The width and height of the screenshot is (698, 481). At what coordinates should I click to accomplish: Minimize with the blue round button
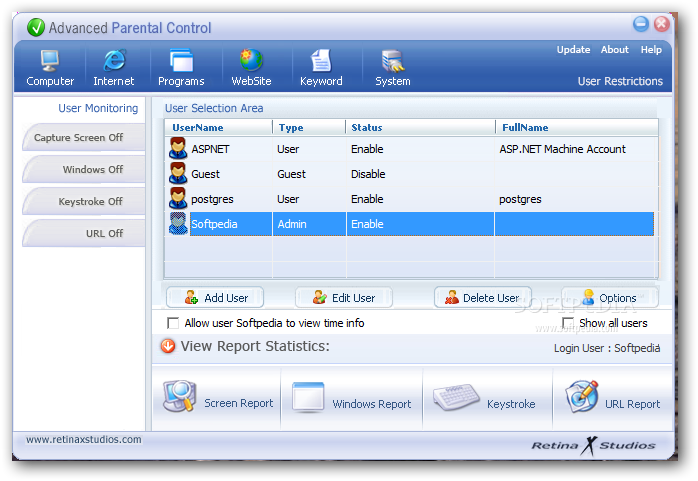pyautogui.click(x=641, y=24)
